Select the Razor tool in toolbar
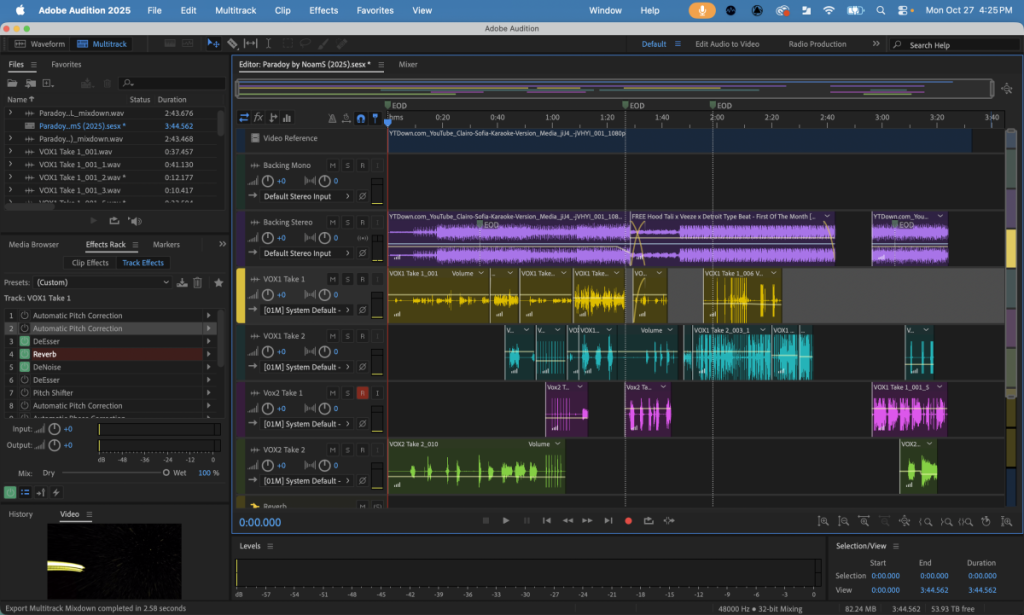Viewport: 1024px width, 615px height. tap(232, 44)
